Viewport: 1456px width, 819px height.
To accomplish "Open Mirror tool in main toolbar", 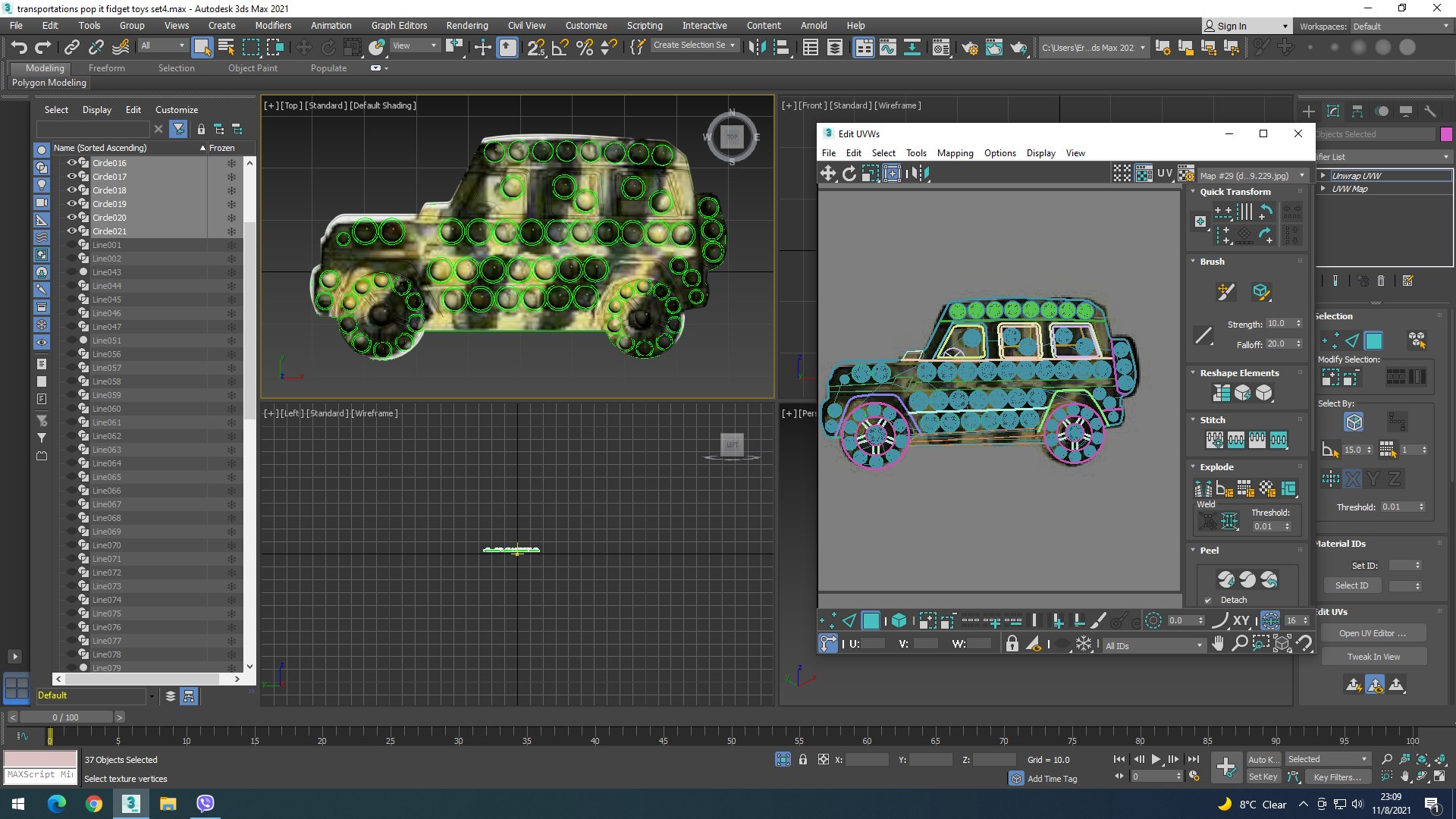I will pos(756,48).
